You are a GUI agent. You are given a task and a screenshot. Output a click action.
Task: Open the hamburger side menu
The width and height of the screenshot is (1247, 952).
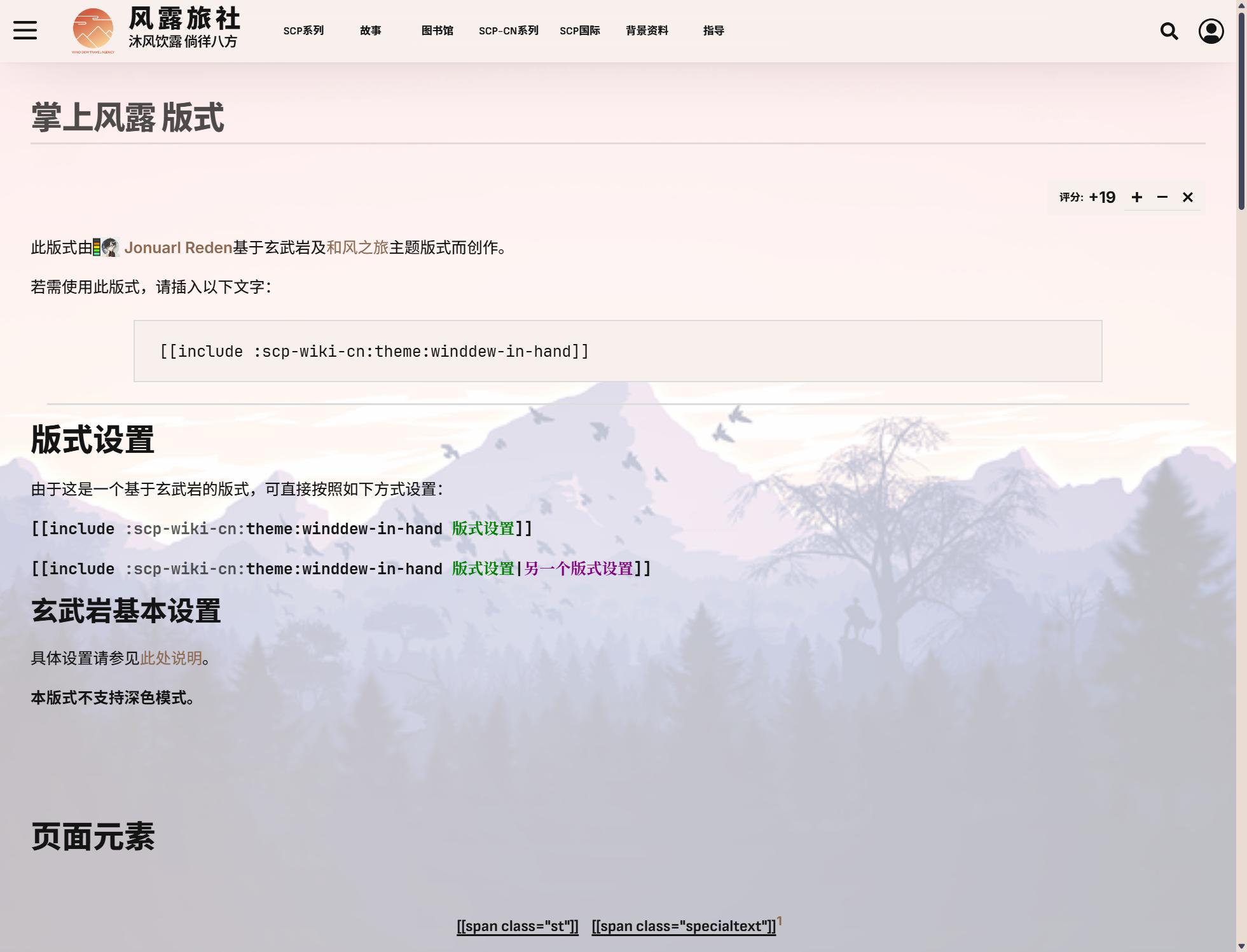click(25, 30)
